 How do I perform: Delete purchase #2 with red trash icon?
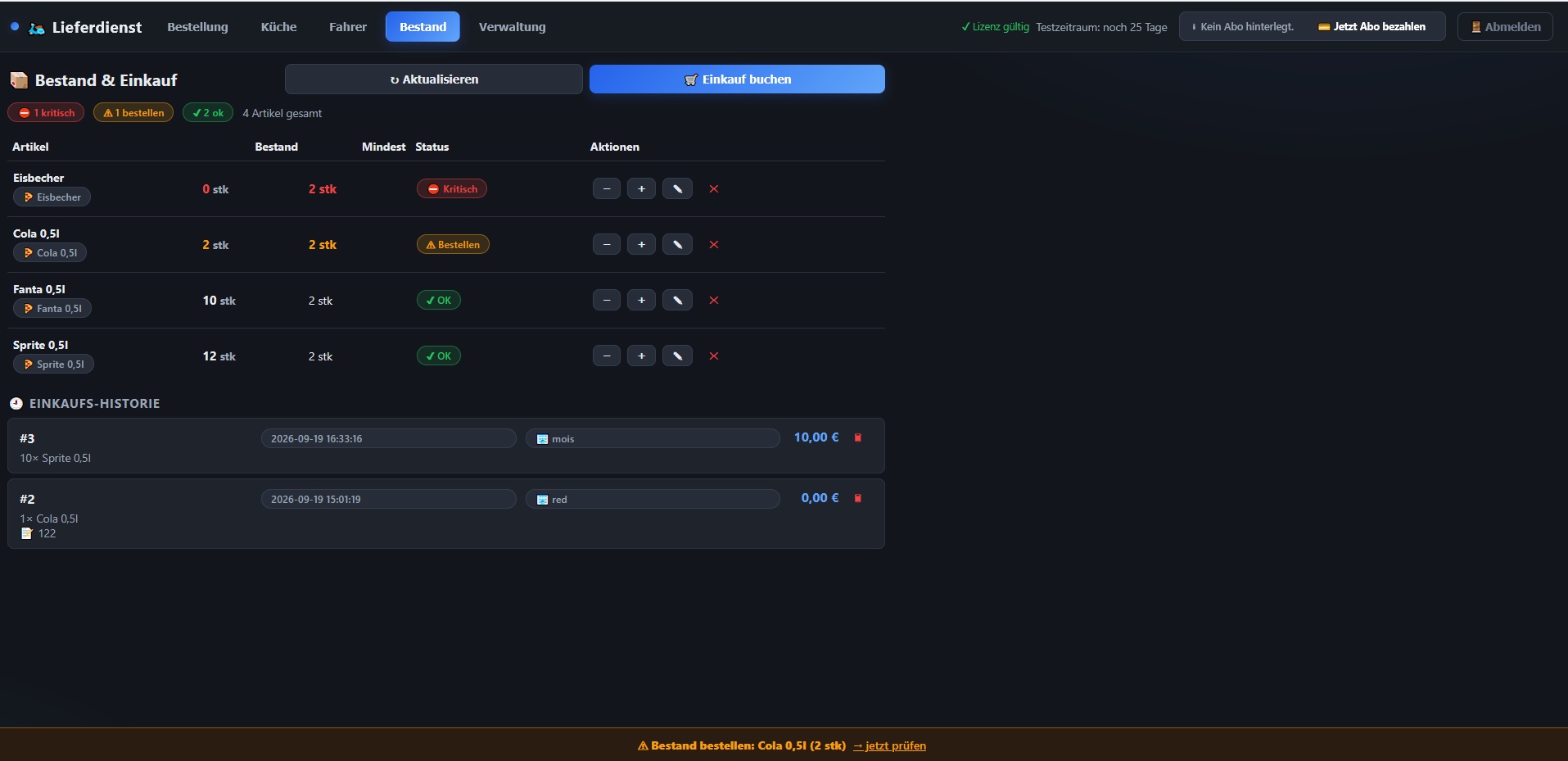pyautogui.click(x=858, y=498)
